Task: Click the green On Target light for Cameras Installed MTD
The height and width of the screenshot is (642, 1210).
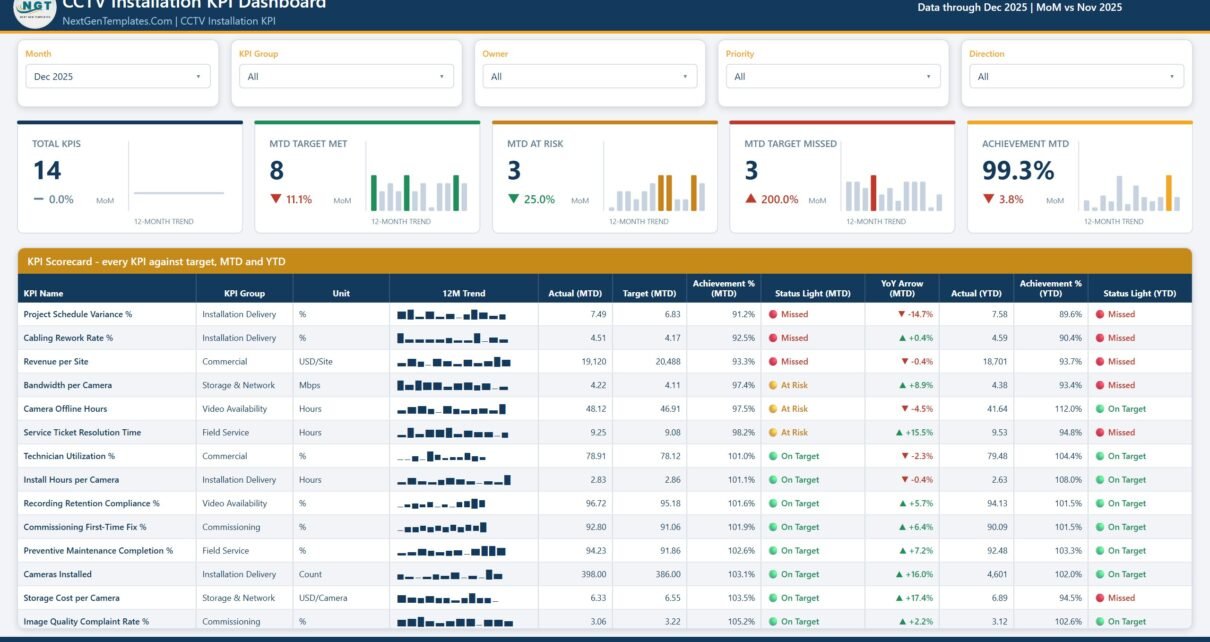Action: pos(773,574)
